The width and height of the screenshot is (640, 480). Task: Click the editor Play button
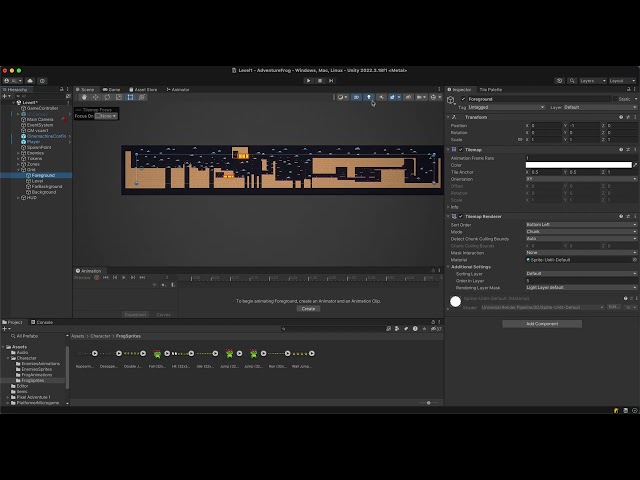pyautogui.click(x=309, y=81)
